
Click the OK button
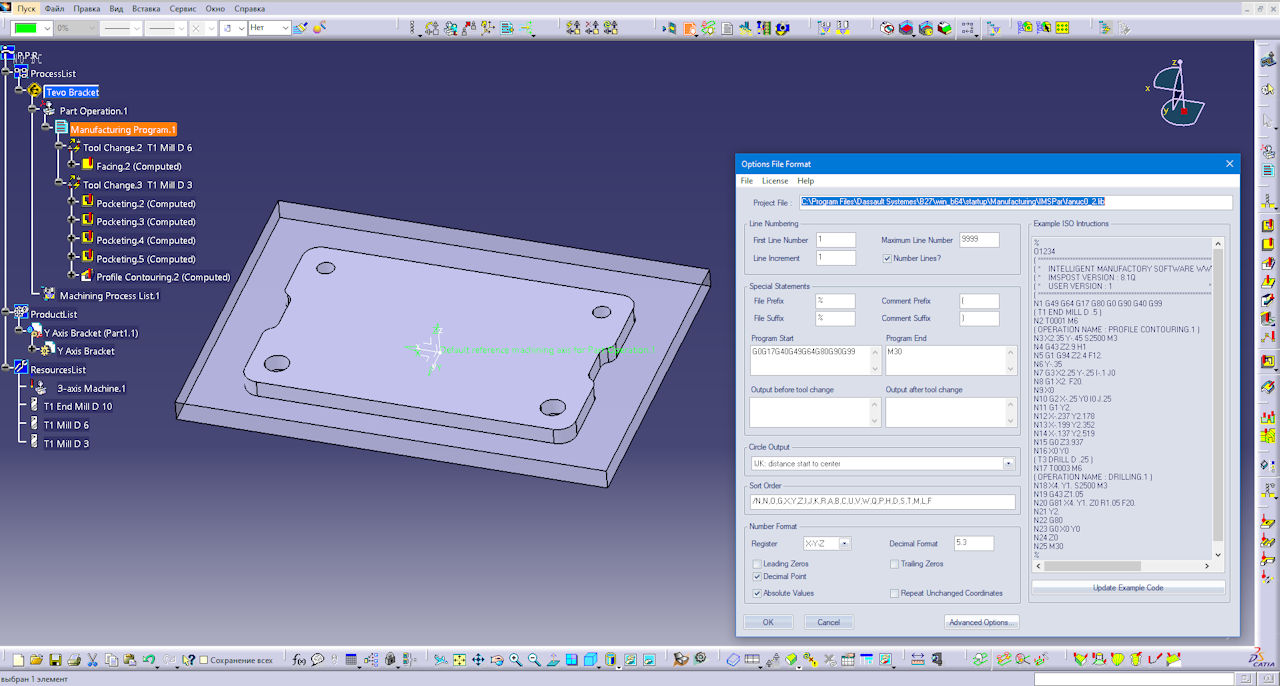pos(768,622)
